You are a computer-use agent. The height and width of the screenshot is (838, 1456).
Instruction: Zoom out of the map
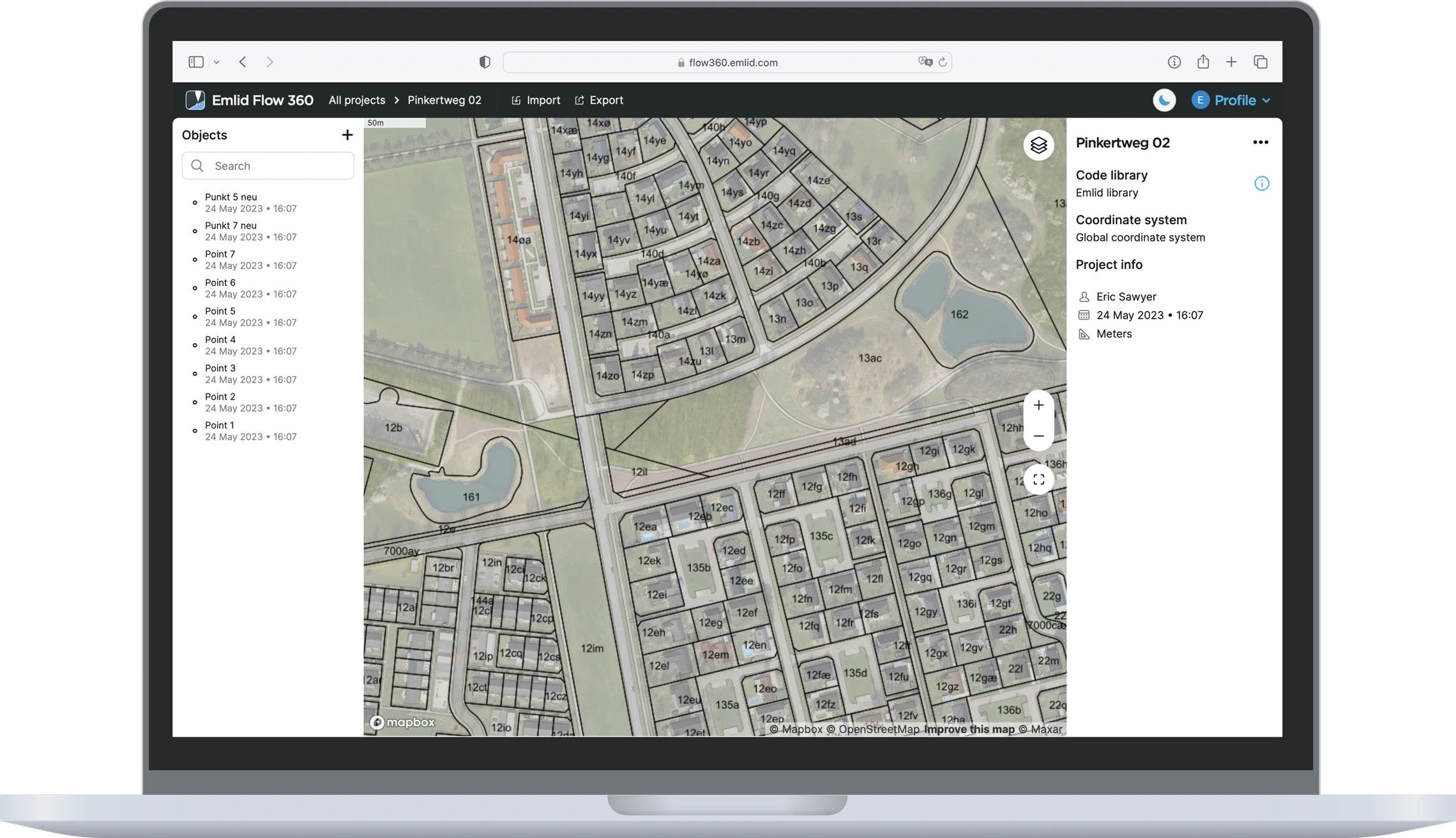(x=1038, y=436)
